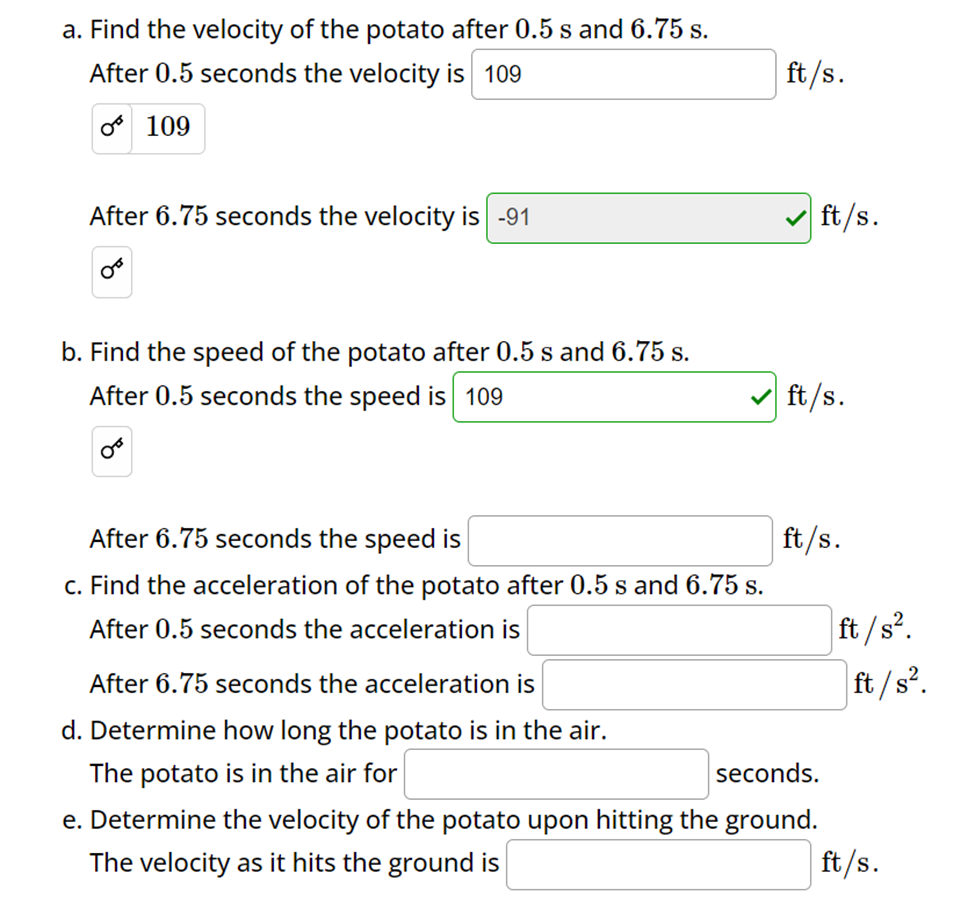Viewport: 975px width, 903px height.
Task: Select the 0.5 s acceleration input field
Action: pyautogui.click(x=679, y=629)
